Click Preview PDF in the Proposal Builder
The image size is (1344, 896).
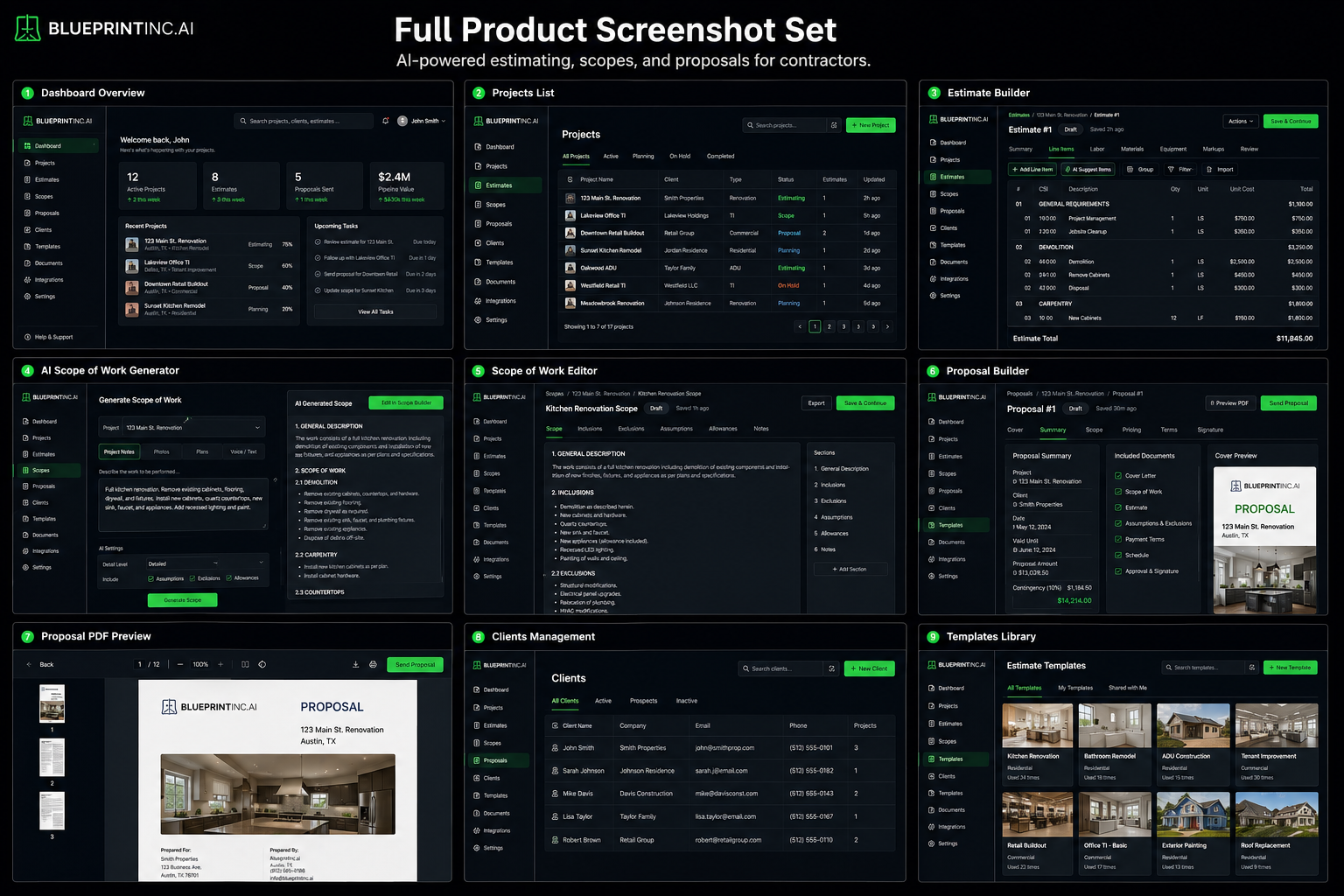click(x=1230, y=403)
